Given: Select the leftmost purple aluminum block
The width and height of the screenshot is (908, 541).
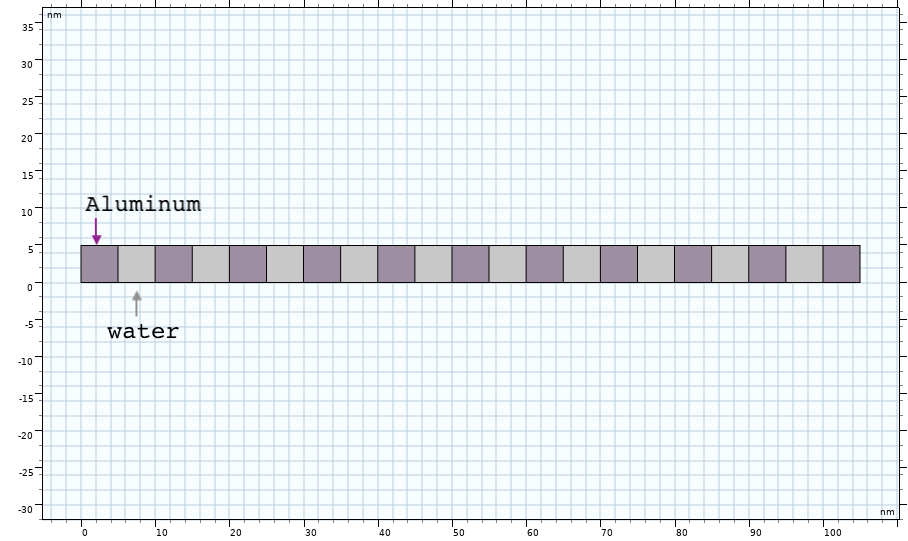Looking at the screenshot, I should pyautogui.click(x=99, y=264).
